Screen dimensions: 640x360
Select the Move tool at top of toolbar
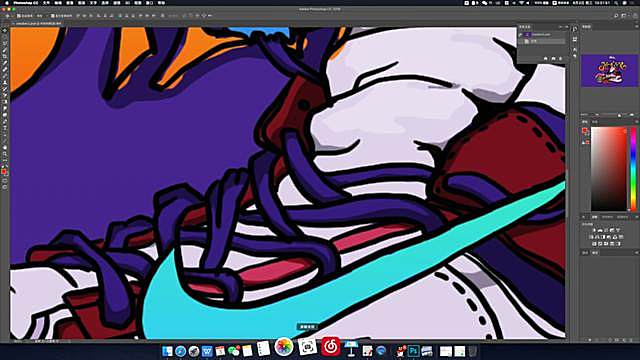click(4, 30)
